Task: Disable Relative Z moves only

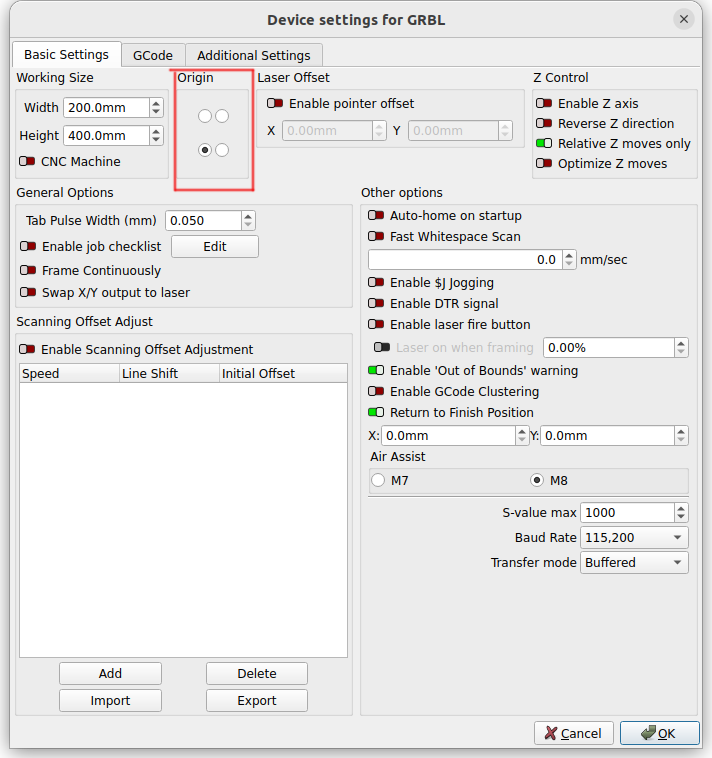Action: click(544, 143)
